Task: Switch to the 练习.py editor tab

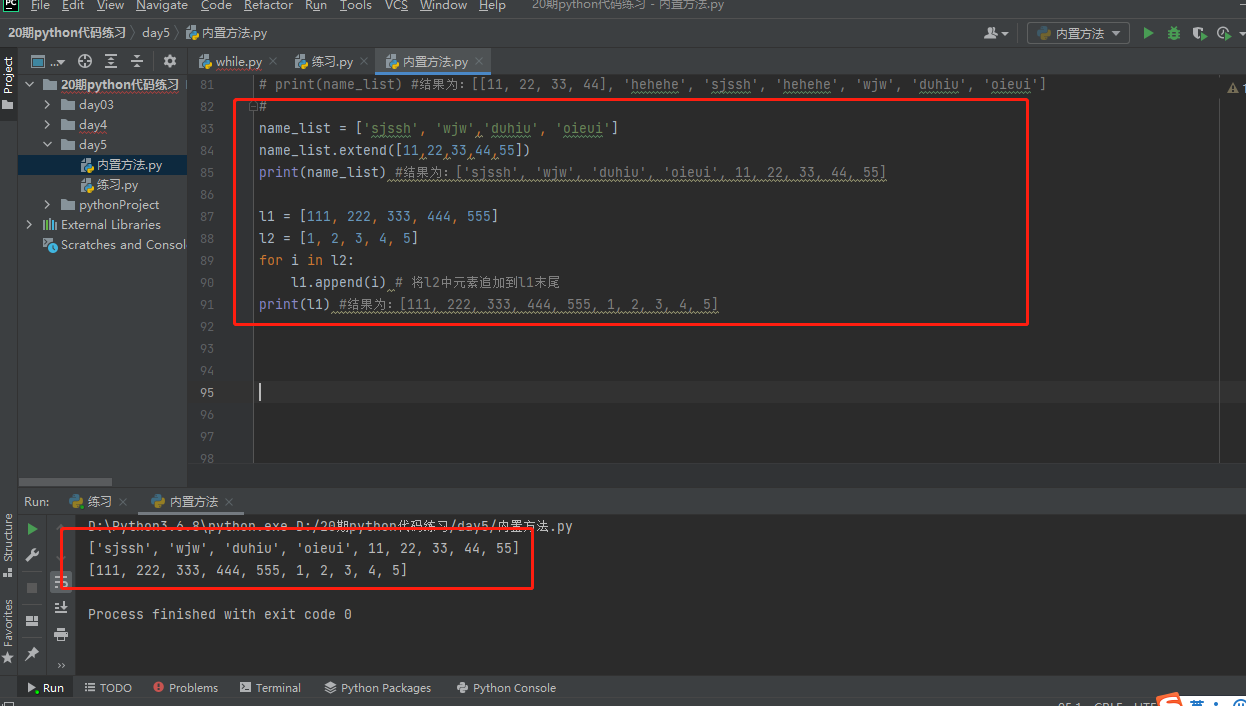Action: pyautogui.click(x=331, y=62)
